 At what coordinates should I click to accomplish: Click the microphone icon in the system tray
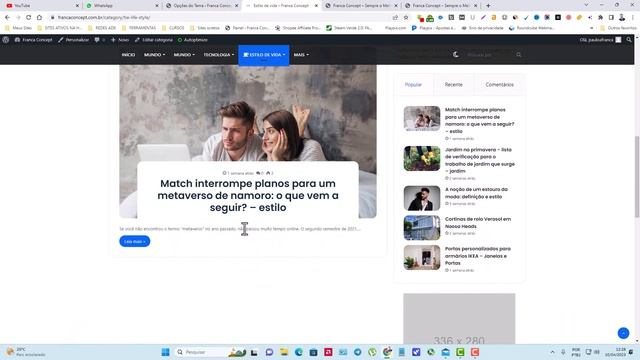point(563,352)
